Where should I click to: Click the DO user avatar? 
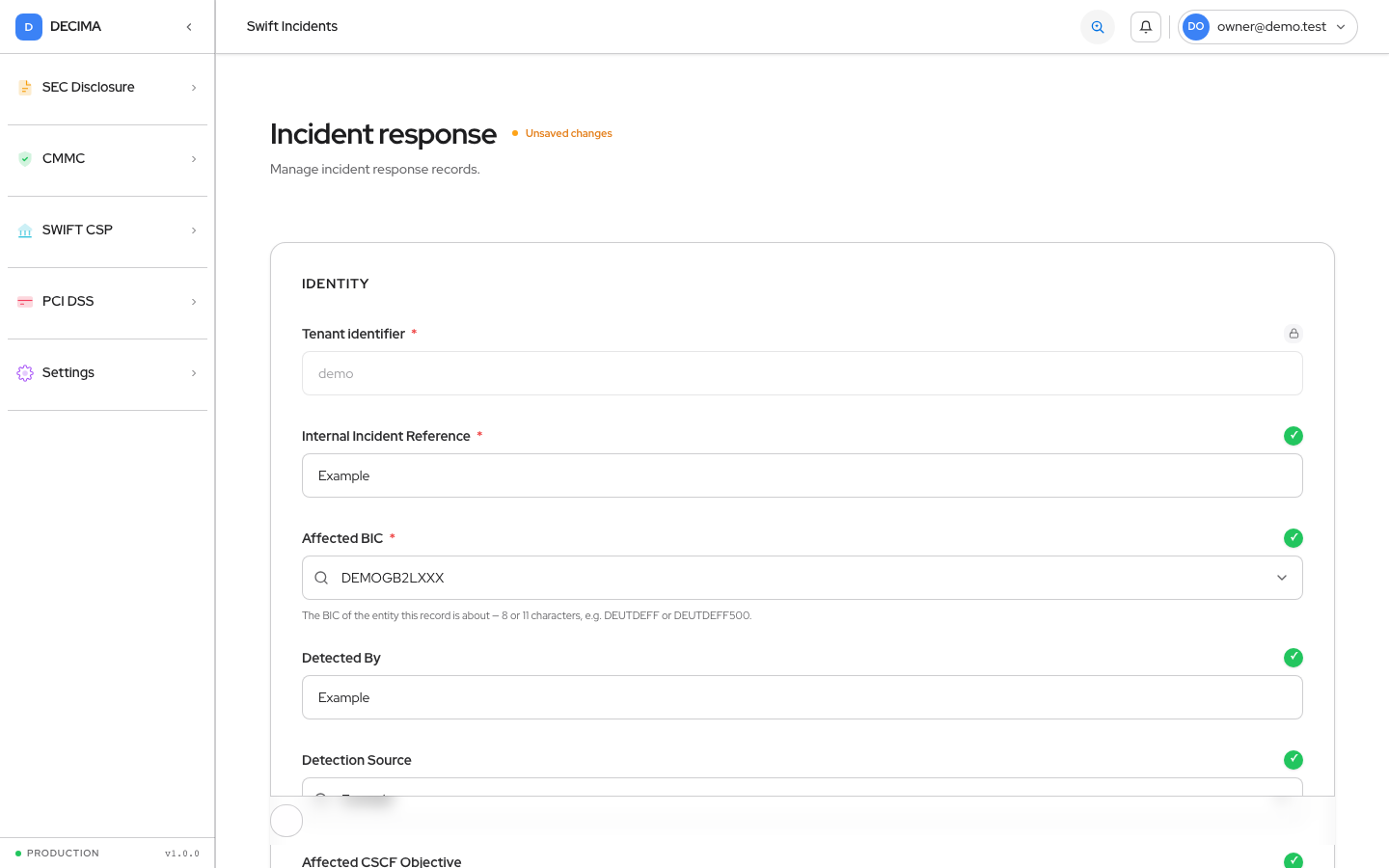pos(1196,27)
